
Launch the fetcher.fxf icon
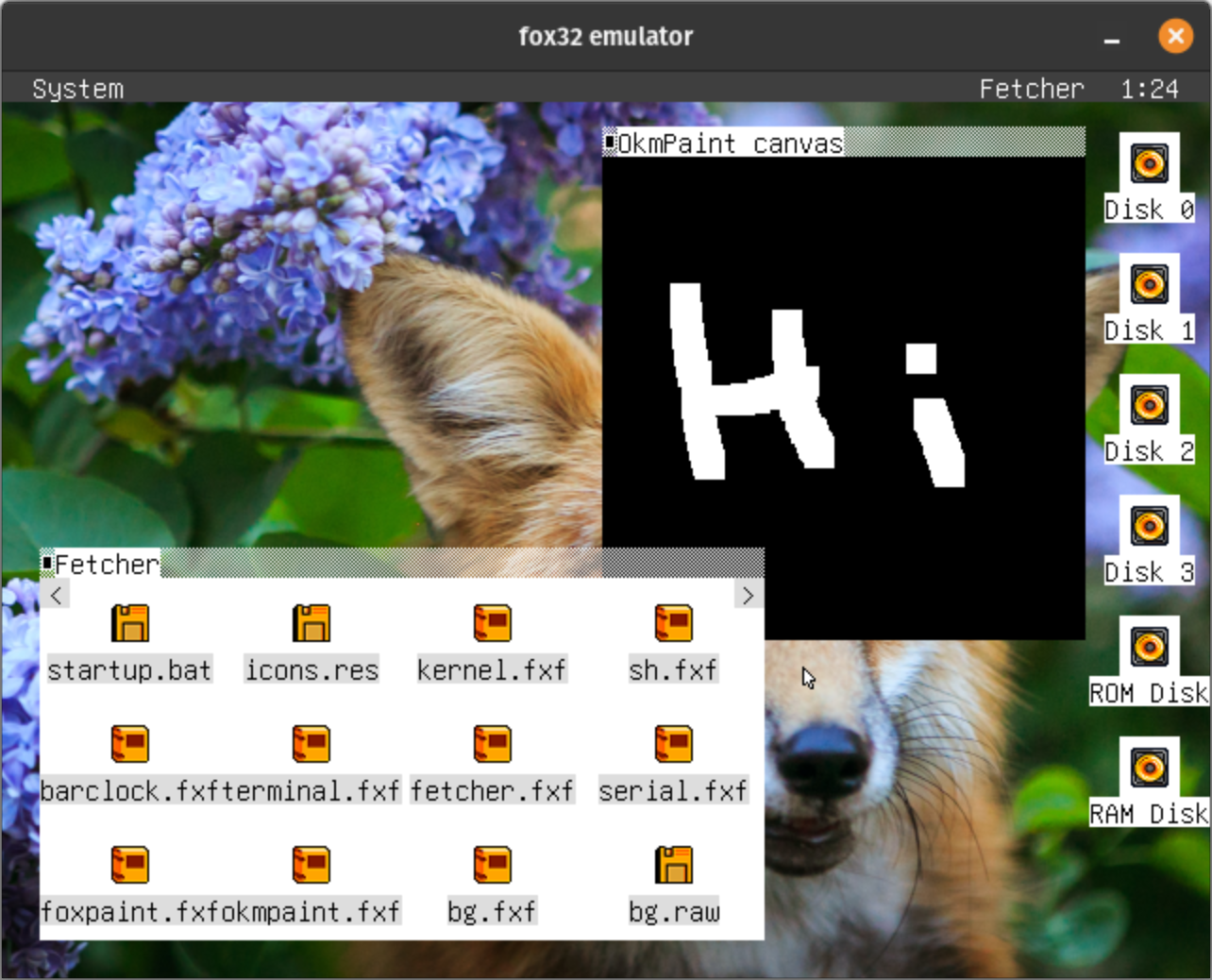493,744
